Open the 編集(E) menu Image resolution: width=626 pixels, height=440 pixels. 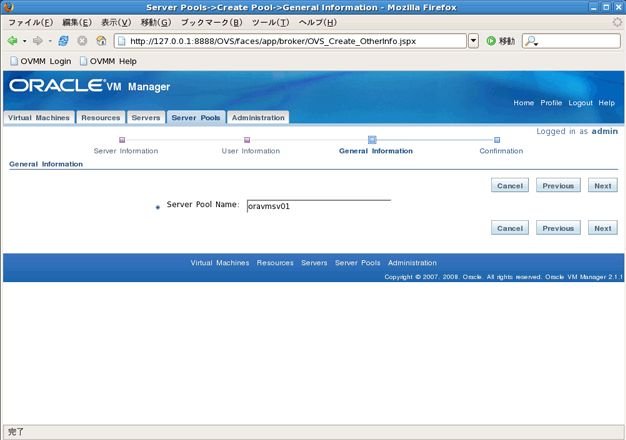pyautogui.click(x=77, y=22)
